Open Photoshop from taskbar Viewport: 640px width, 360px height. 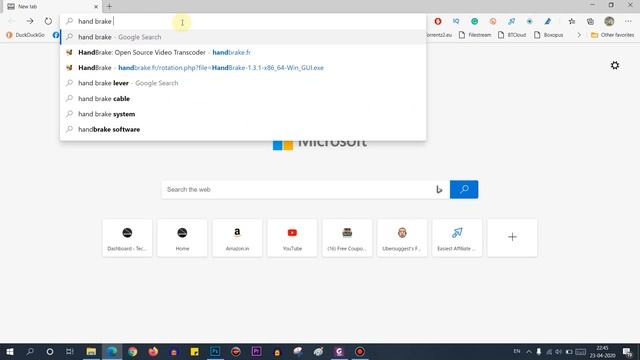click(215, 351)
